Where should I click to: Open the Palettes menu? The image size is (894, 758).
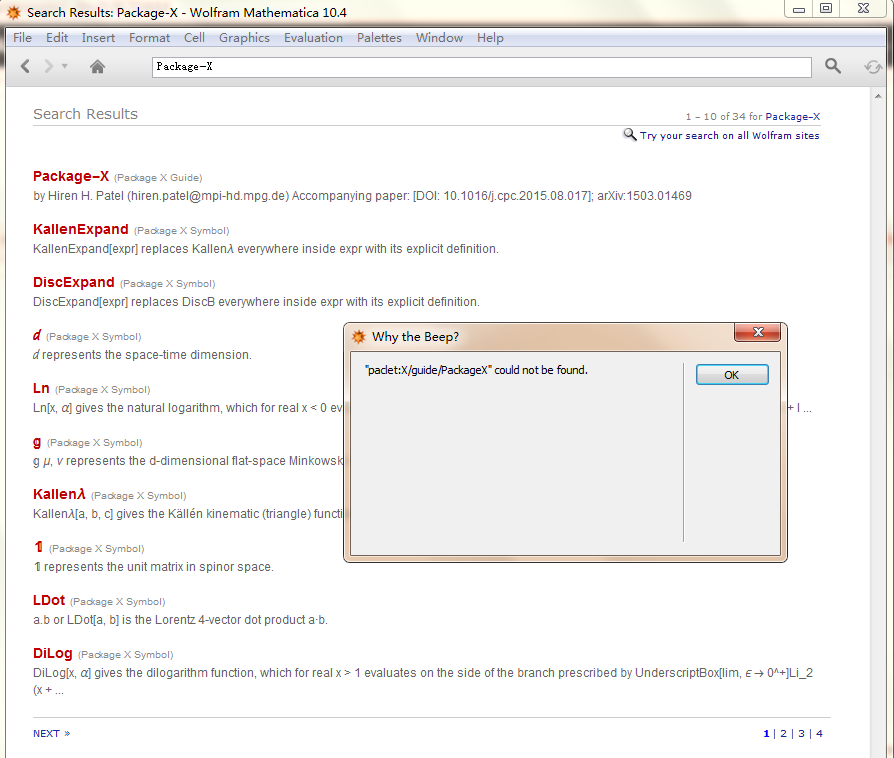tap(379, 38)
